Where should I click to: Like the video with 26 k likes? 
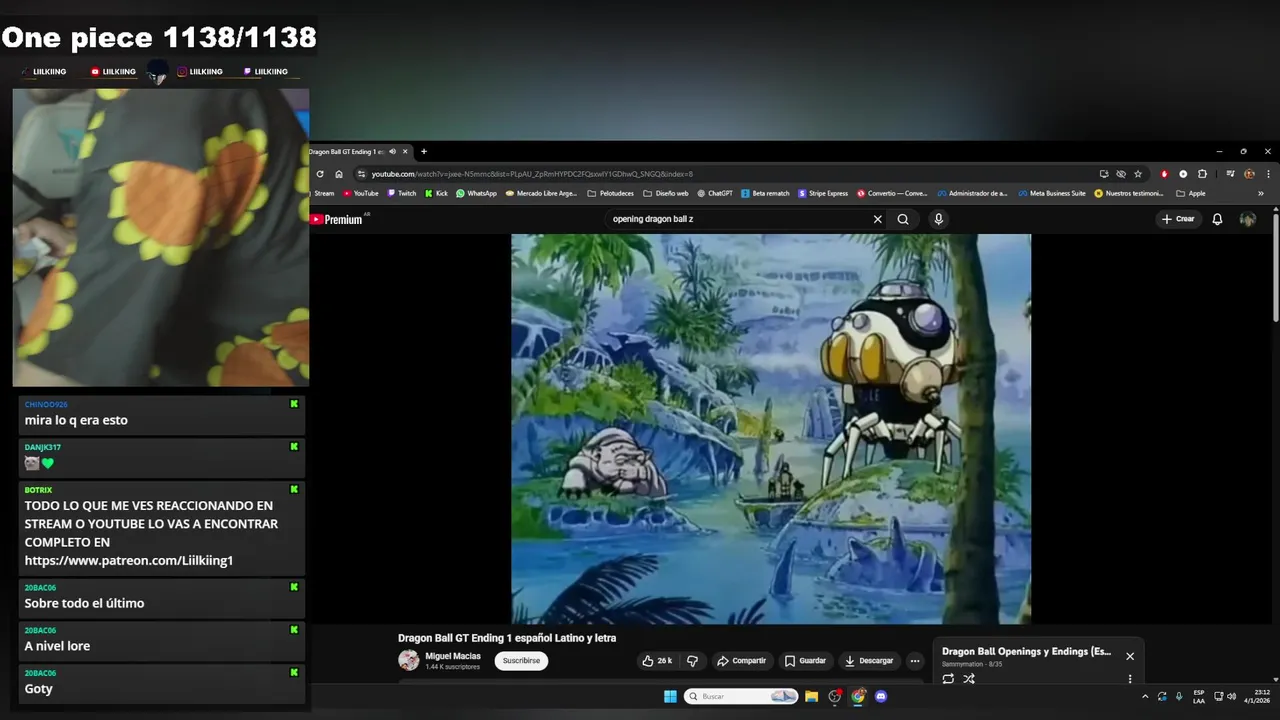[x=657, y=661]
